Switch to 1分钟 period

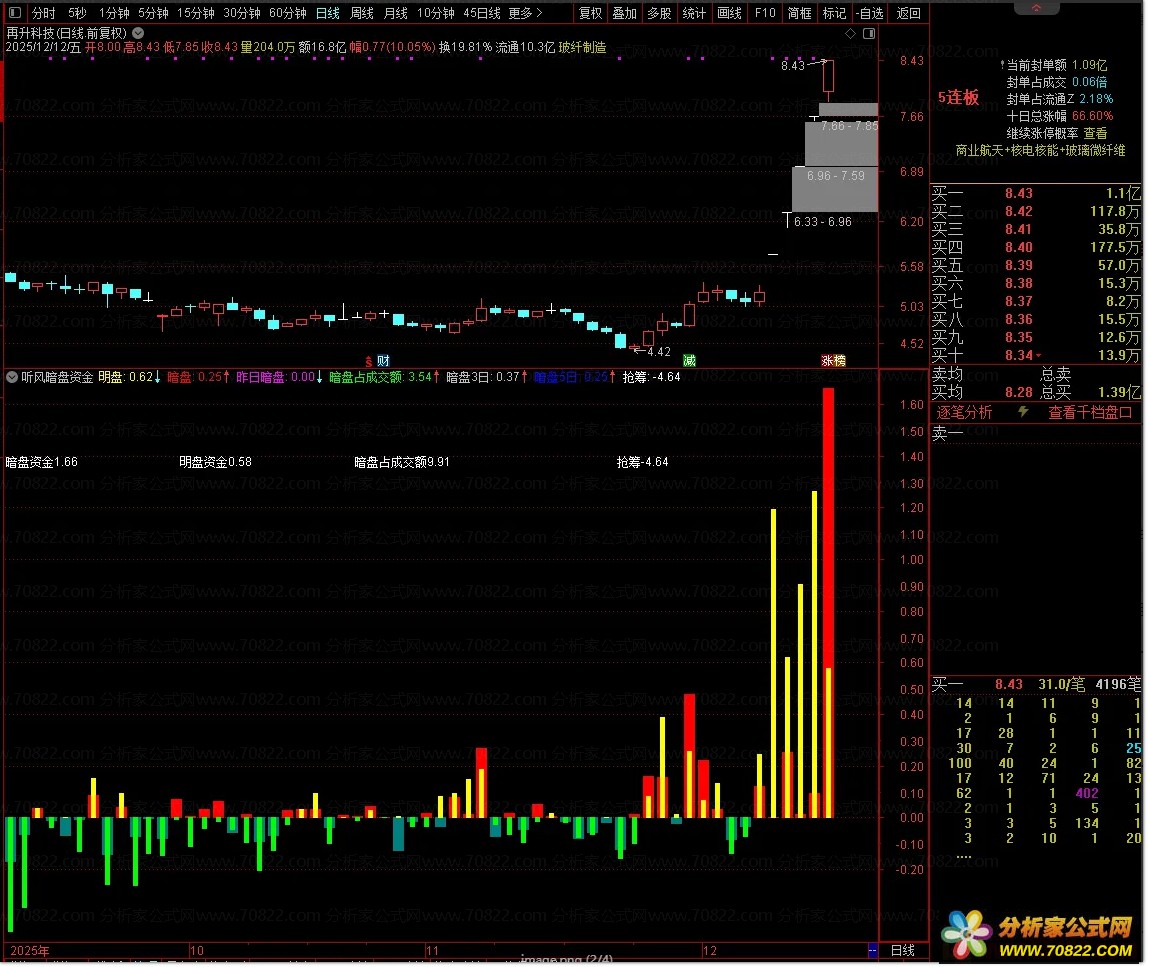coord(114,12)
